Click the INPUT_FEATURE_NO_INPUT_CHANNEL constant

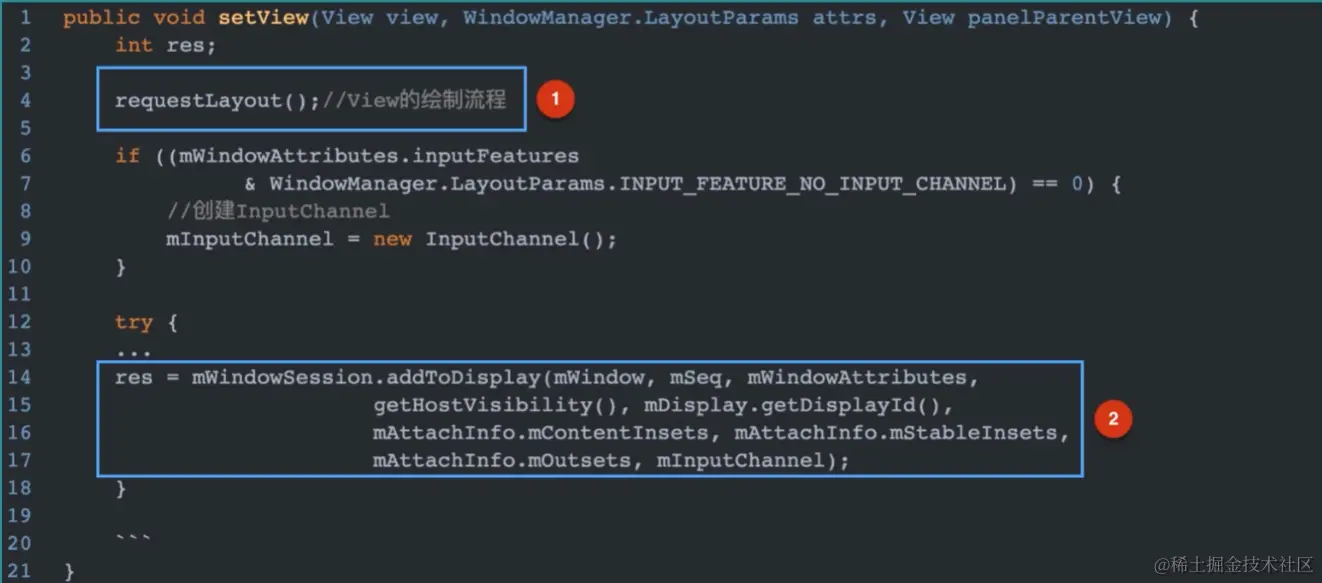point(812,184)
